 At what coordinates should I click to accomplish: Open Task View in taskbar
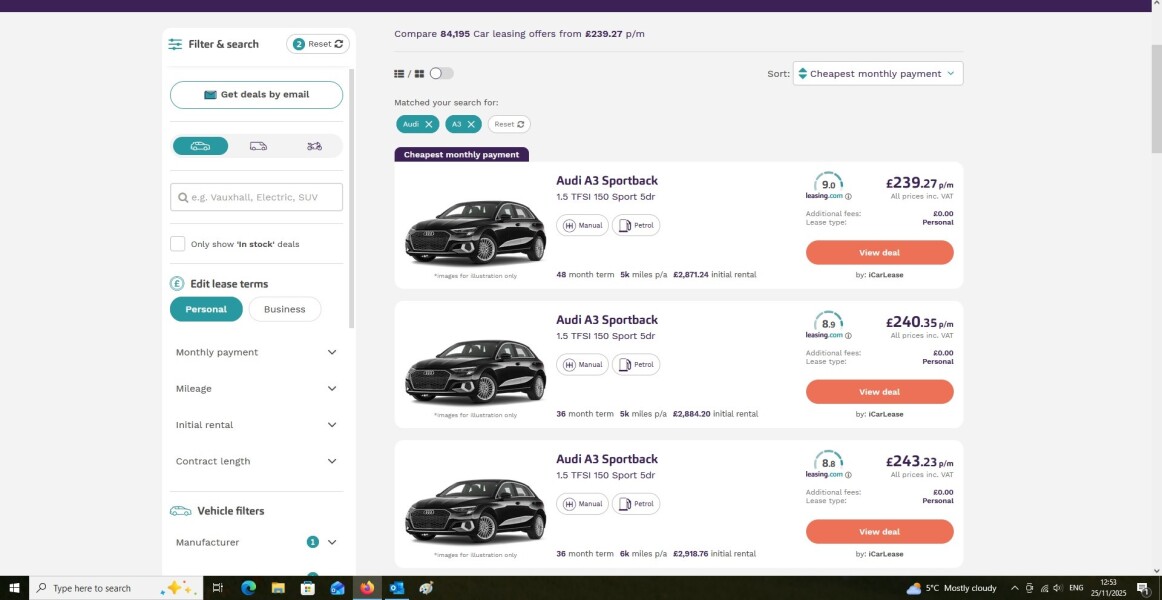[218, 588]
